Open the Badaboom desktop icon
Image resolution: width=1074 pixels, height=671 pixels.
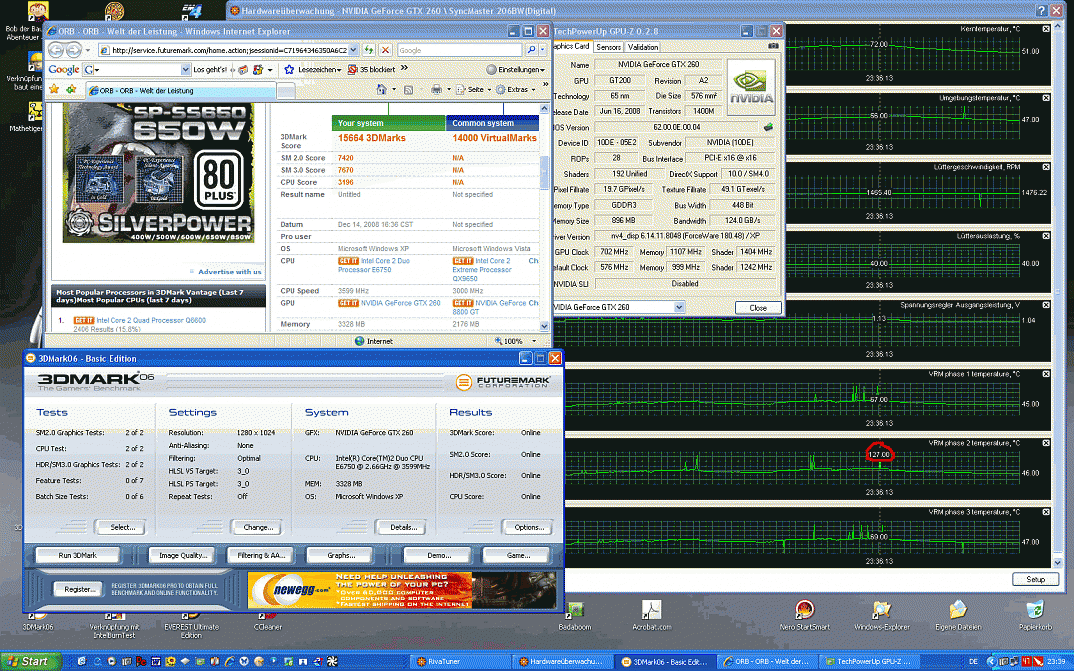(574, 616)
